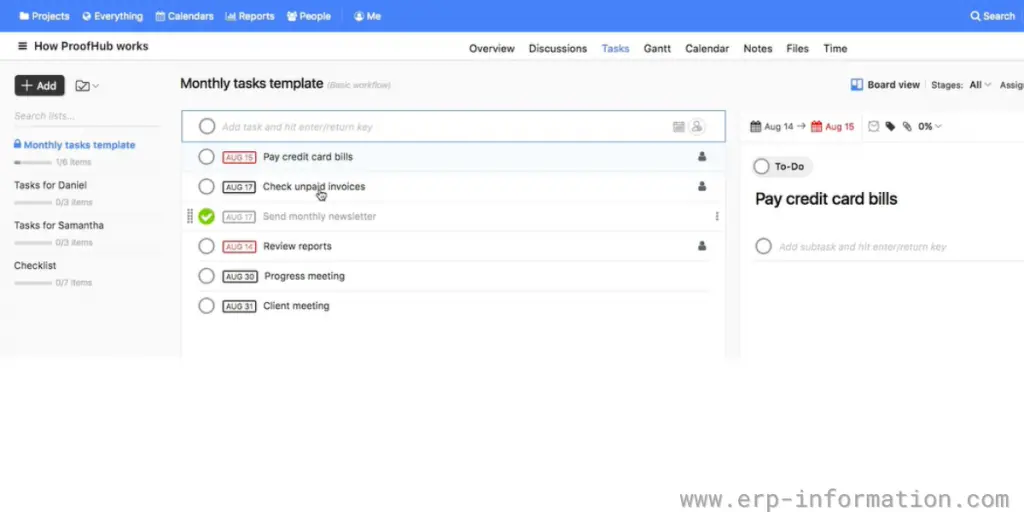
Task: Open the hamburger menu beside How ProofHub works
Action: click(23, 47)
